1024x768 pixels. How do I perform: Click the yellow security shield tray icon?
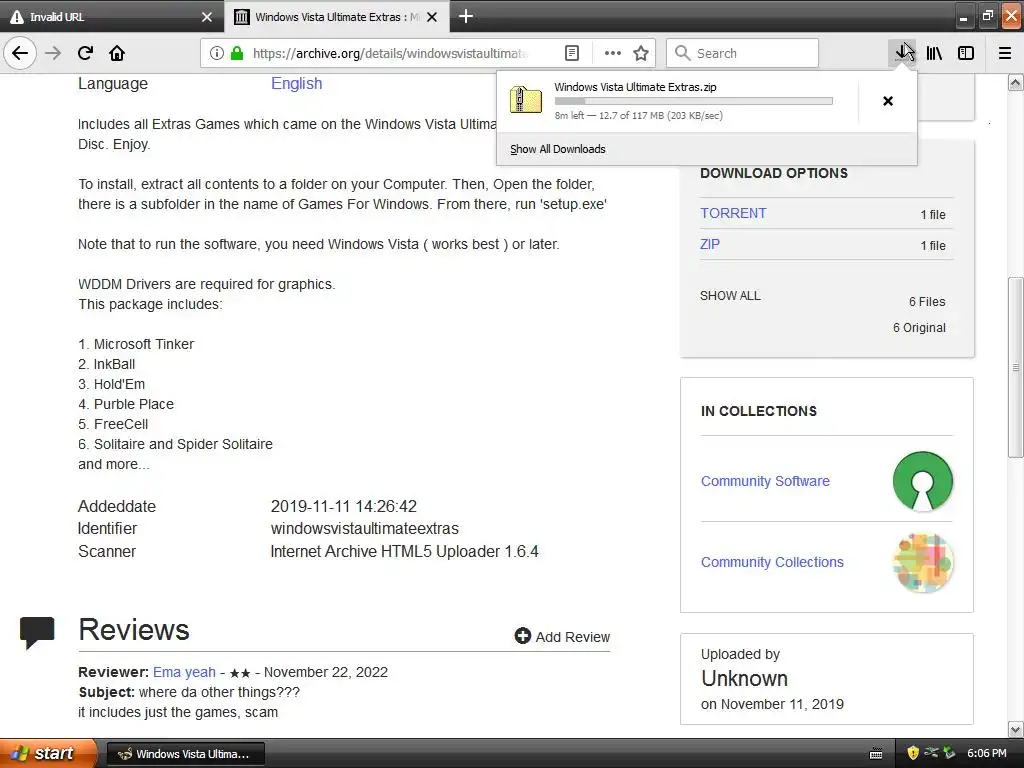tap(913, 753)
